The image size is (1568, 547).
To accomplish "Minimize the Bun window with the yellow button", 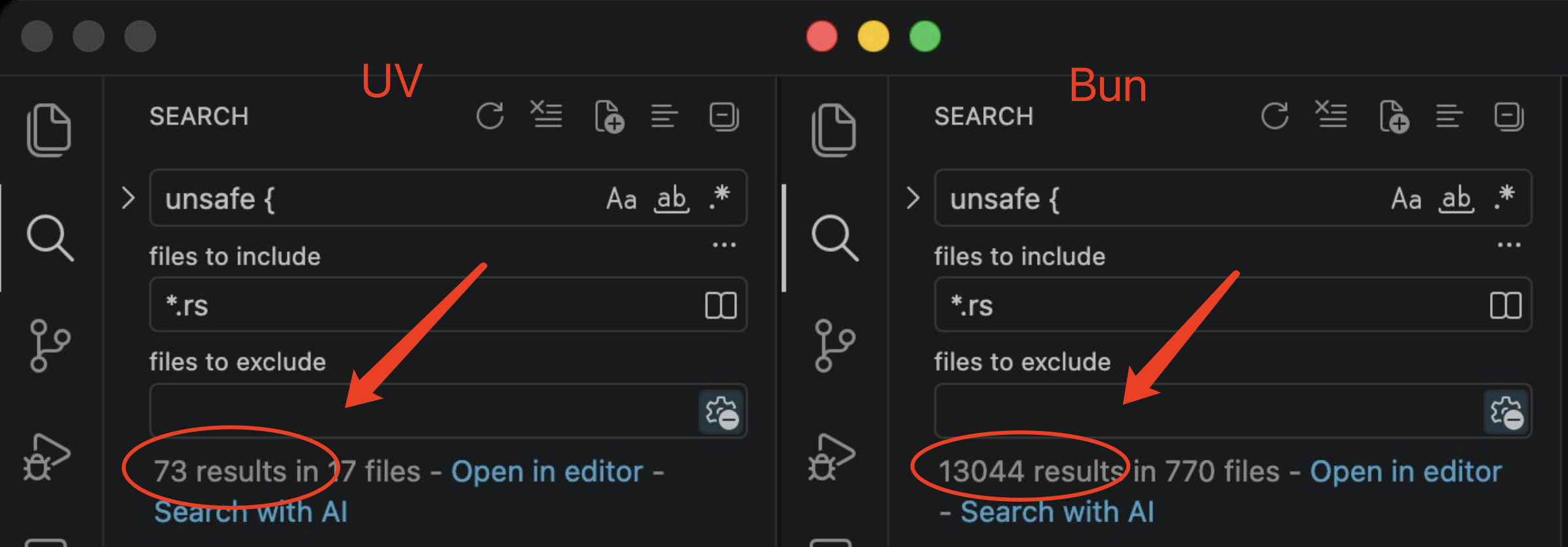I will (873, 36).
